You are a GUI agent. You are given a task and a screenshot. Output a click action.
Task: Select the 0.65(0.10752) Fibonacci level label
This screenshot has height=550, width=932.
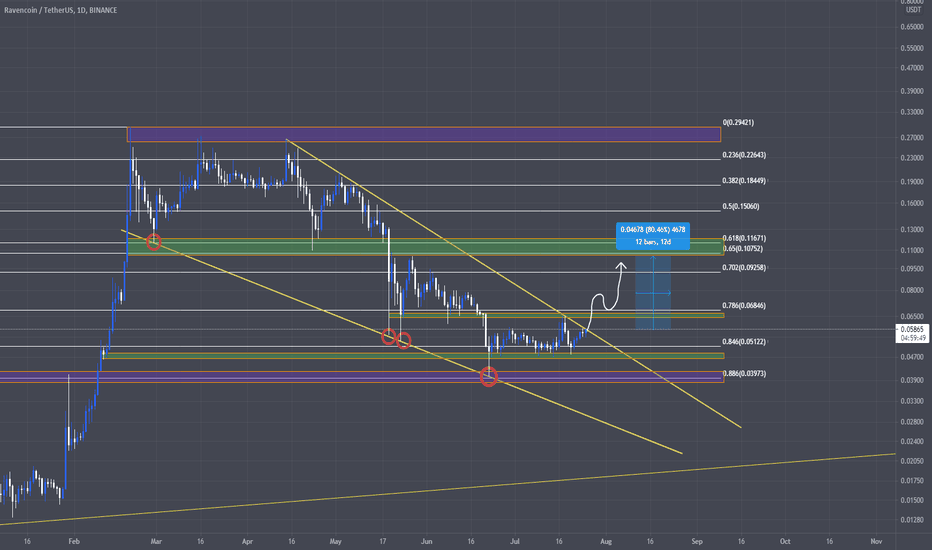(742, 249)
